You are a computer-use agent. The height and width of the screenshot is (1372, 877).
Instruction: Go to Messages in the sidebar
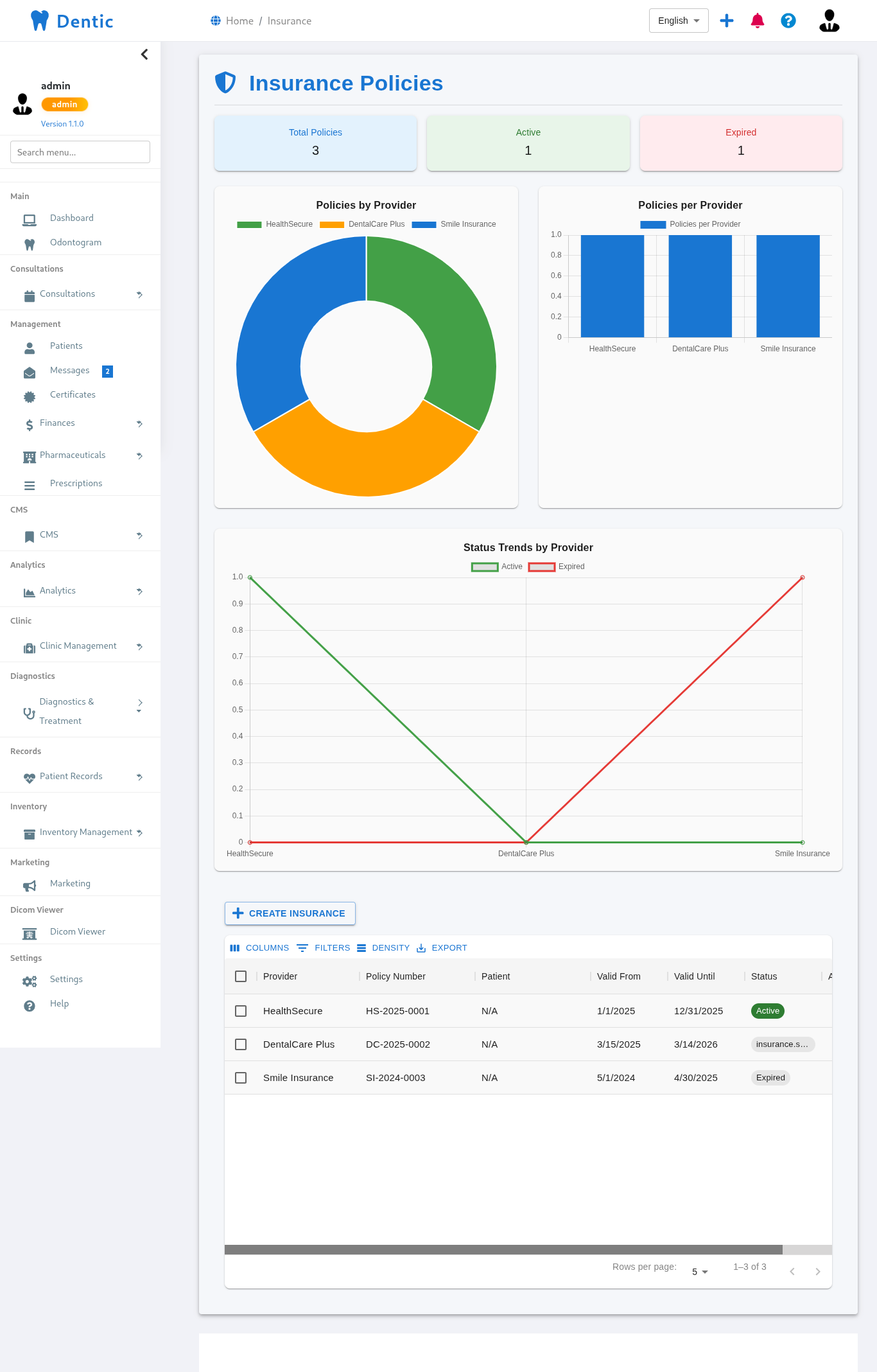[x=69, y=371]
